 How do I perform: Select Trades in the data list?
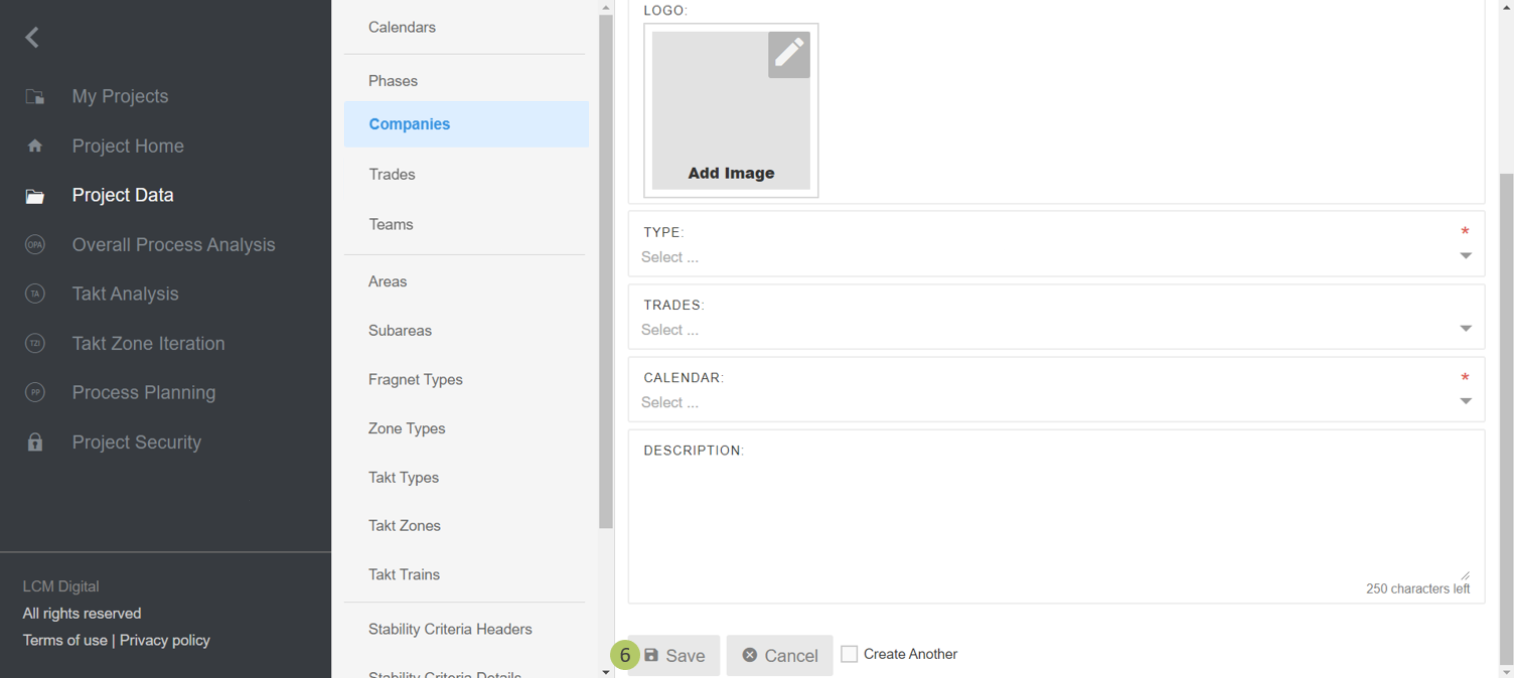[392, 174]
